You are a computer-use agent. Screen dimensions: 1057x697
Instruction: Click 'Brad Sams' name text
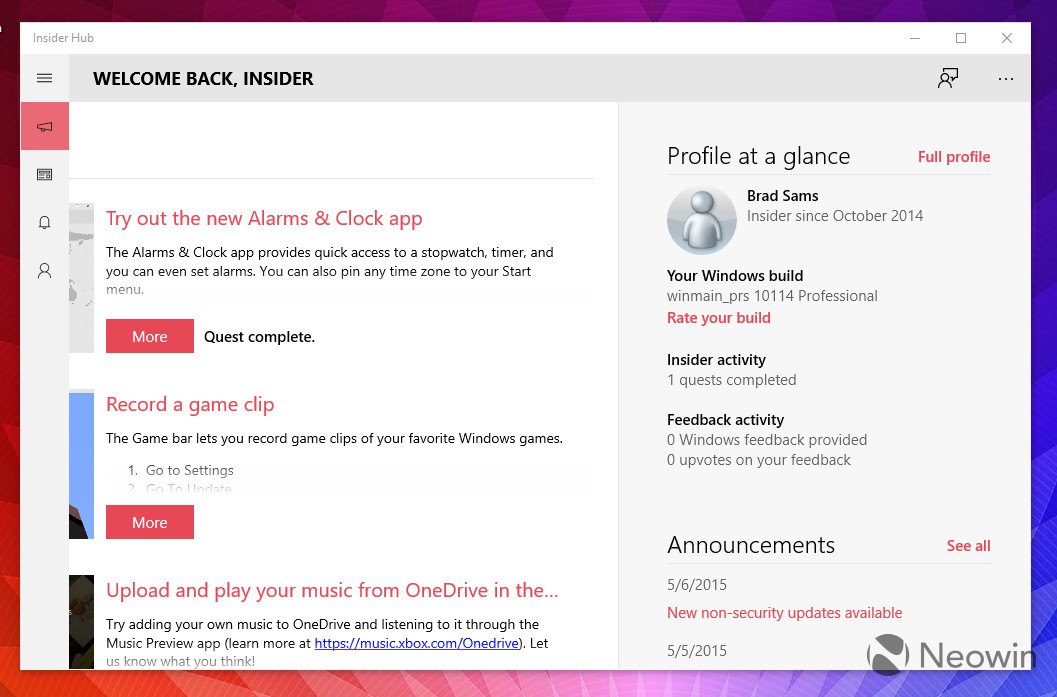point(783,196)
